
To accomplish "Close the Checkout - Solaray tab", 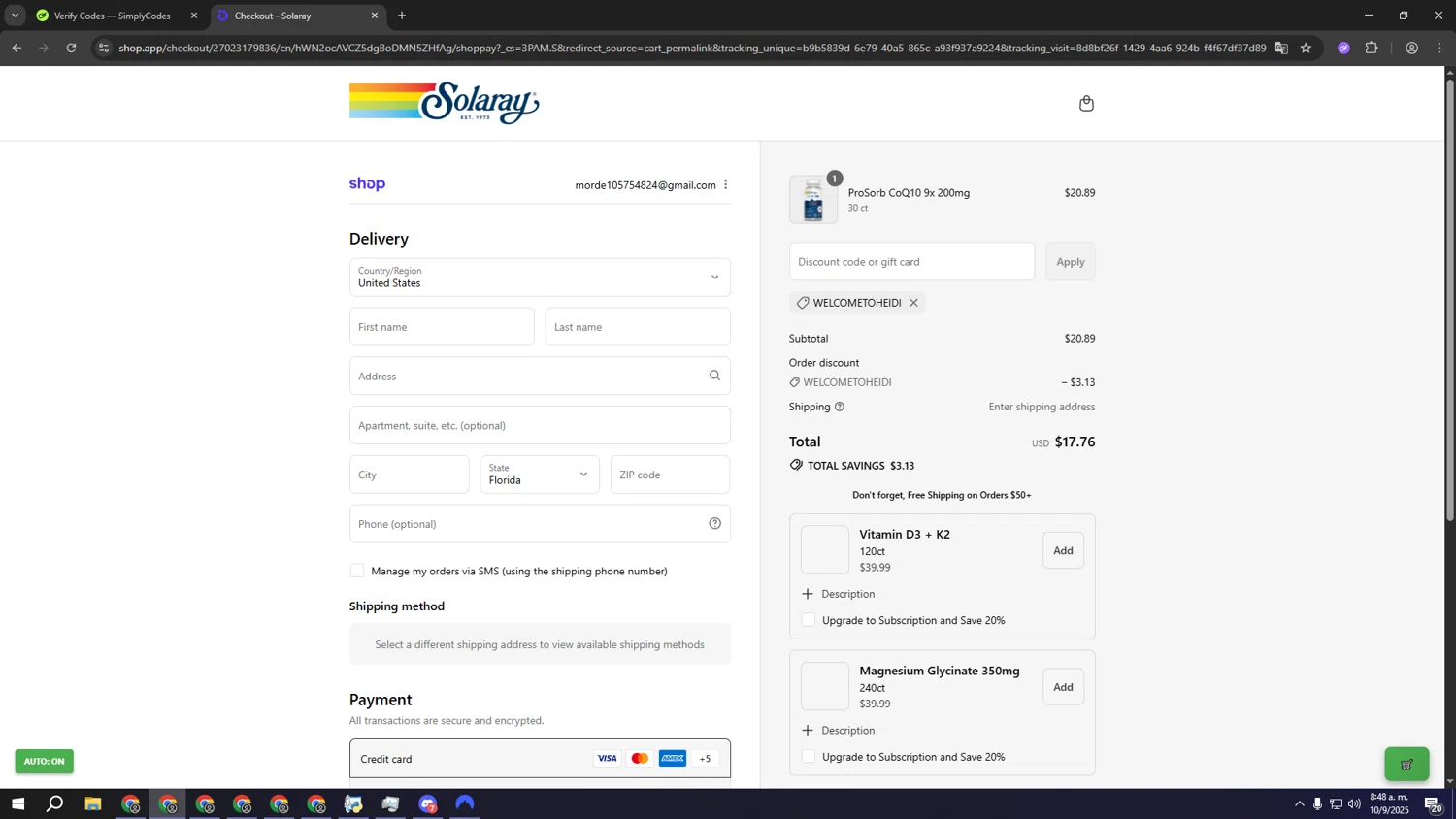I will [375, 16].
